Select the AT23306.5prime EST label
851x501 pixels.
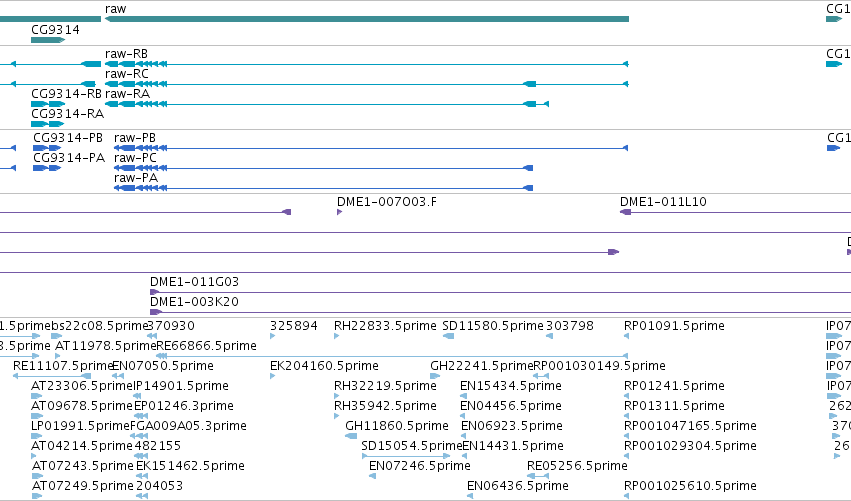[x=82, y=386]
